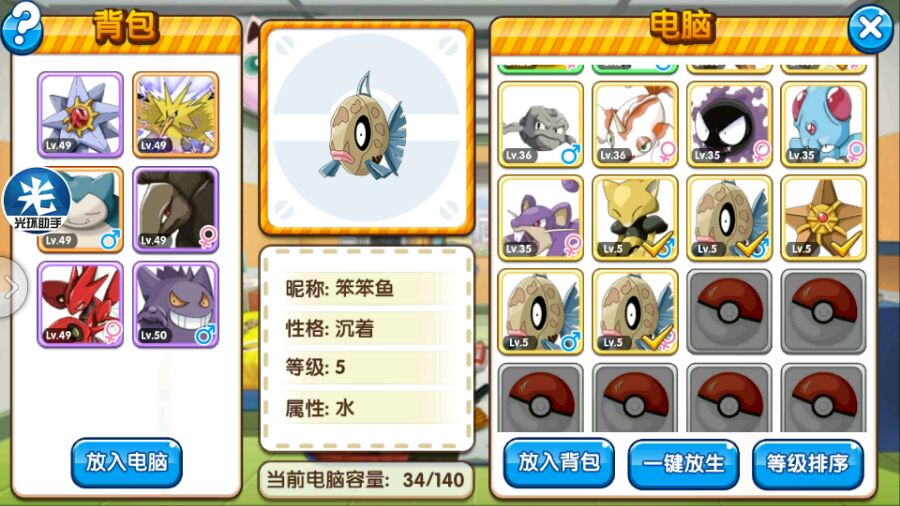The height and width of the screenshot is (506, 900).
Task: Select the red Scizor Lv.49 slot
Action: coord(80,305)
